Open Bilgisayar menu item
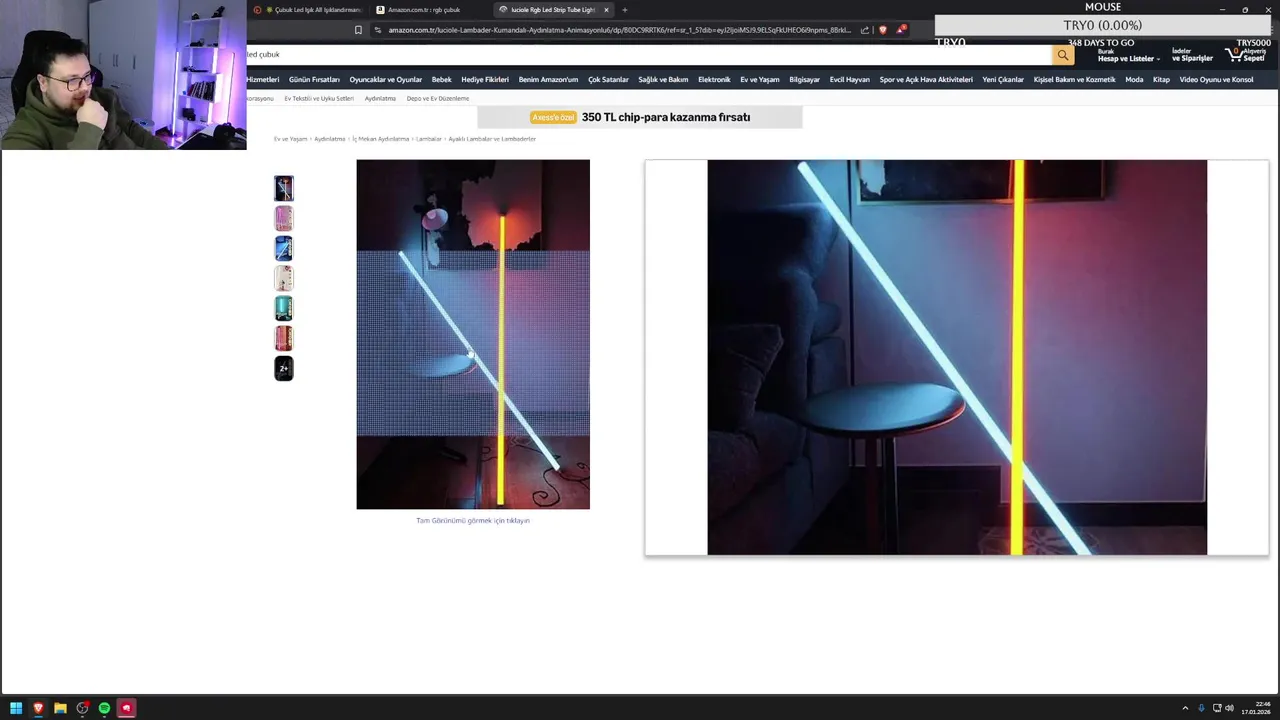 pos(805,79)
